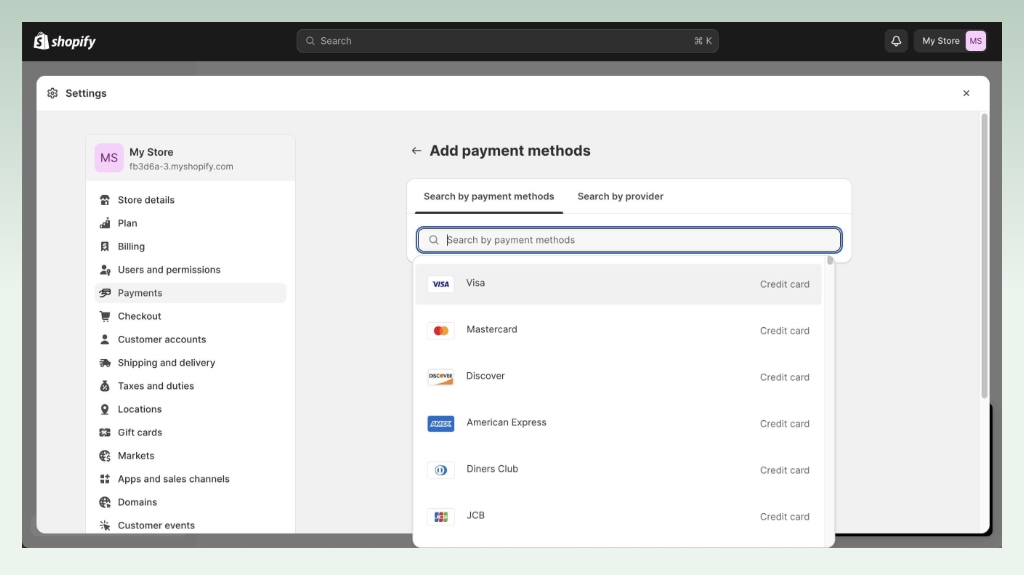Click the Shipping and delivery truck icon
Image resolution: width=1024 pixels, height=575 pixels.
pos(104,363)
